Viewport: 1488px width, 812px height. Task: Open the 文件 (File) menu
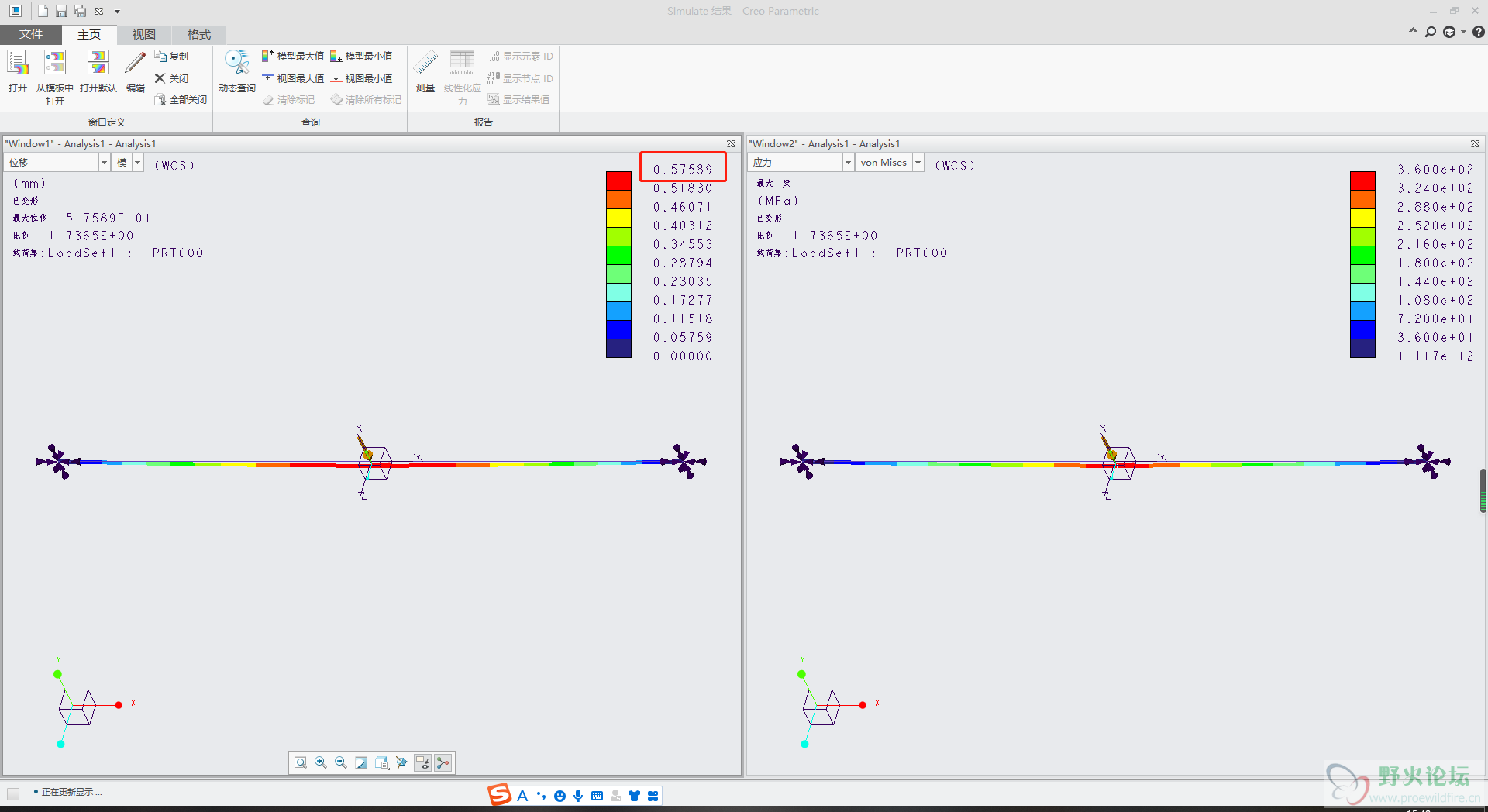click(x=31, y=34)
